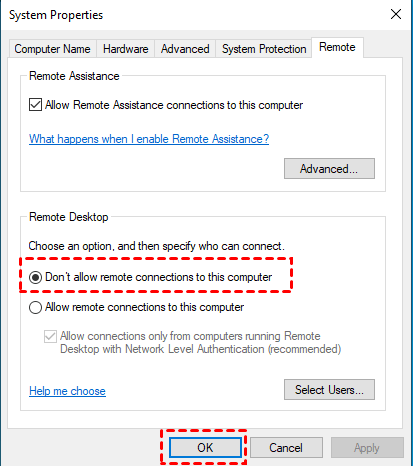Open the Hardware tab
Image resolution: width=413 pixels, height=466 pixels.
(126, 49)
